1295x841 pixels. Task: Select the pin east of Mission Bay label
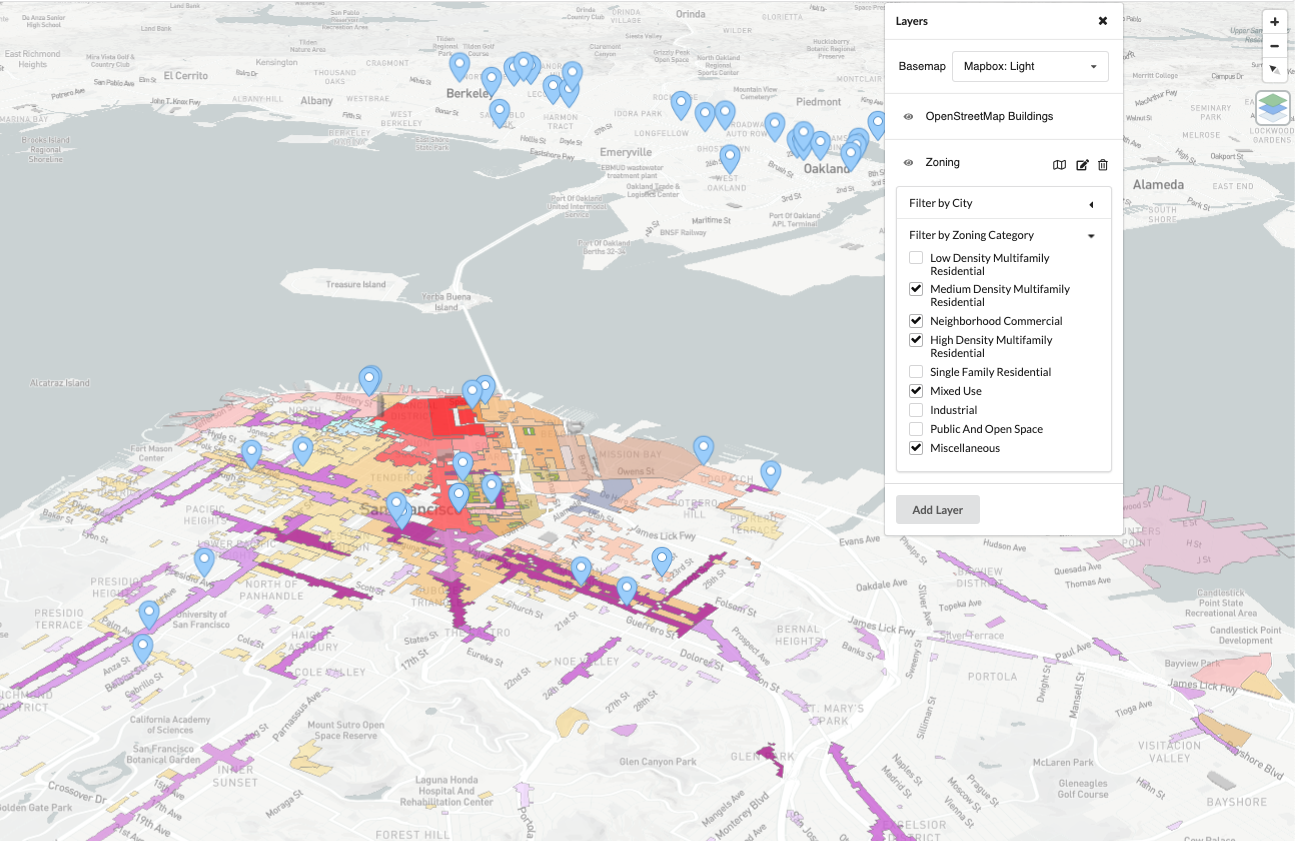704,449
